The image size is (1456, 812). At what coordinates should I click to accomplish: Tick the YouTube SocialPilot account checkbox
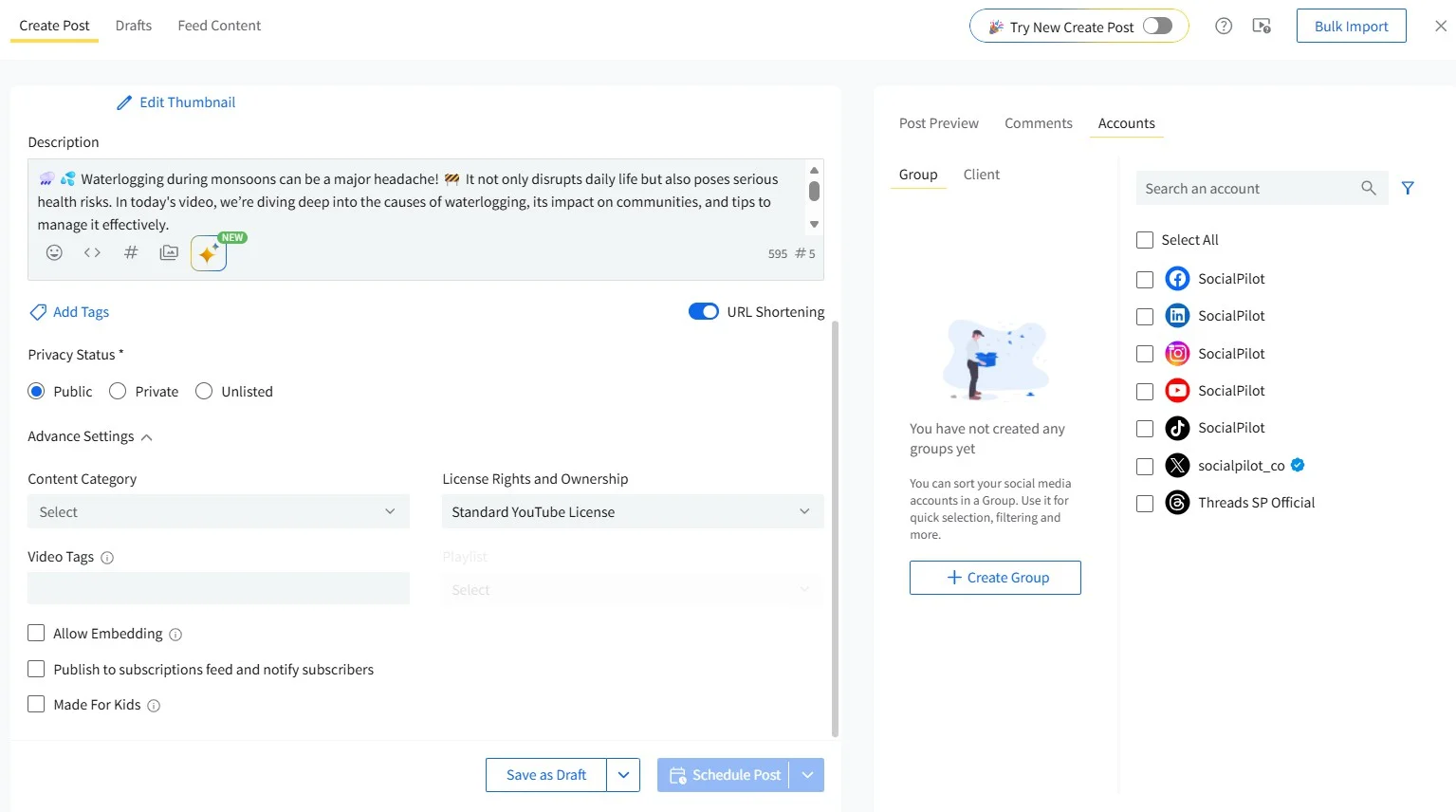1145,391
